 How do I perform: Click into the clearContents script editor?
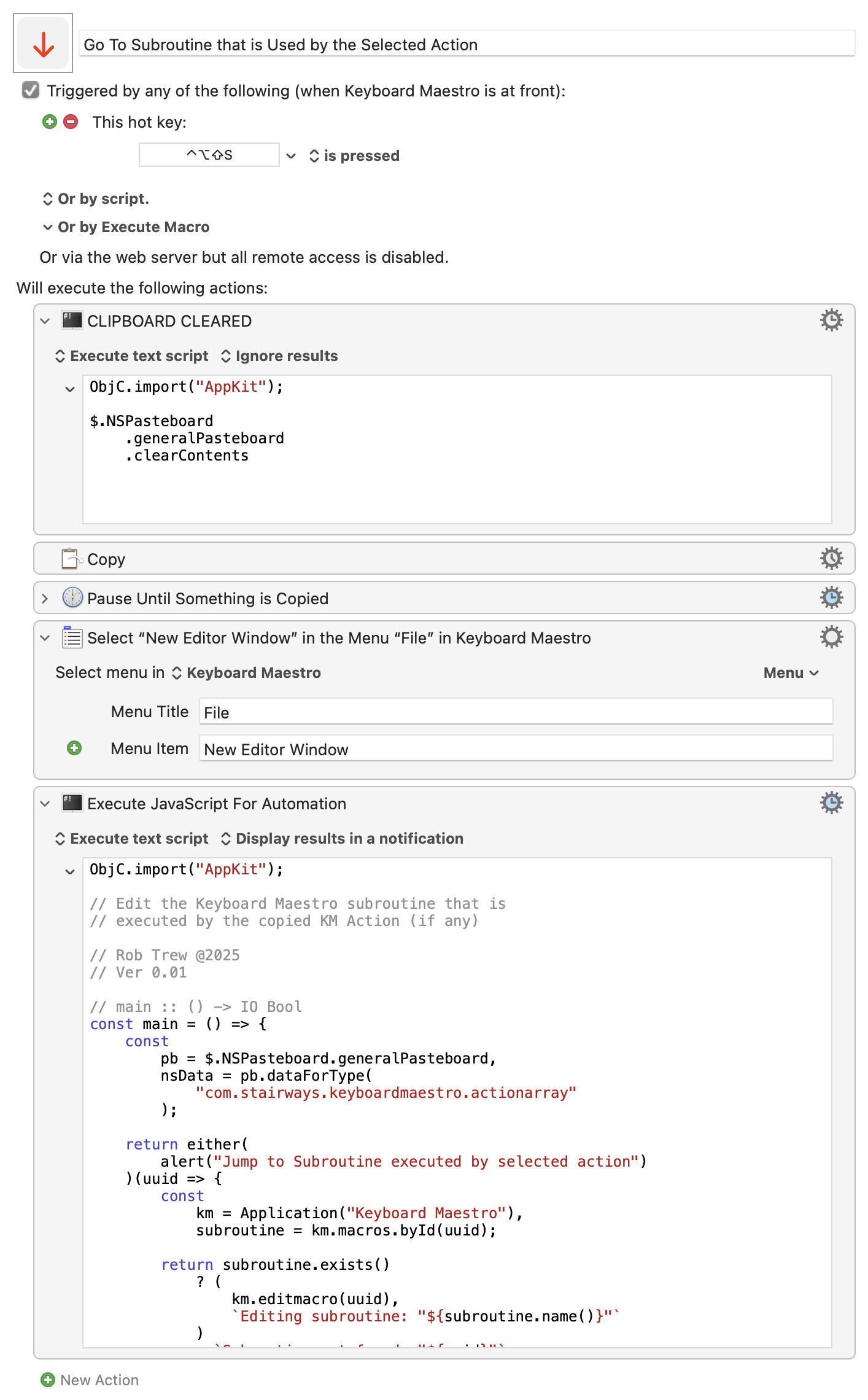pyautogui.click(x=457, y=449)
